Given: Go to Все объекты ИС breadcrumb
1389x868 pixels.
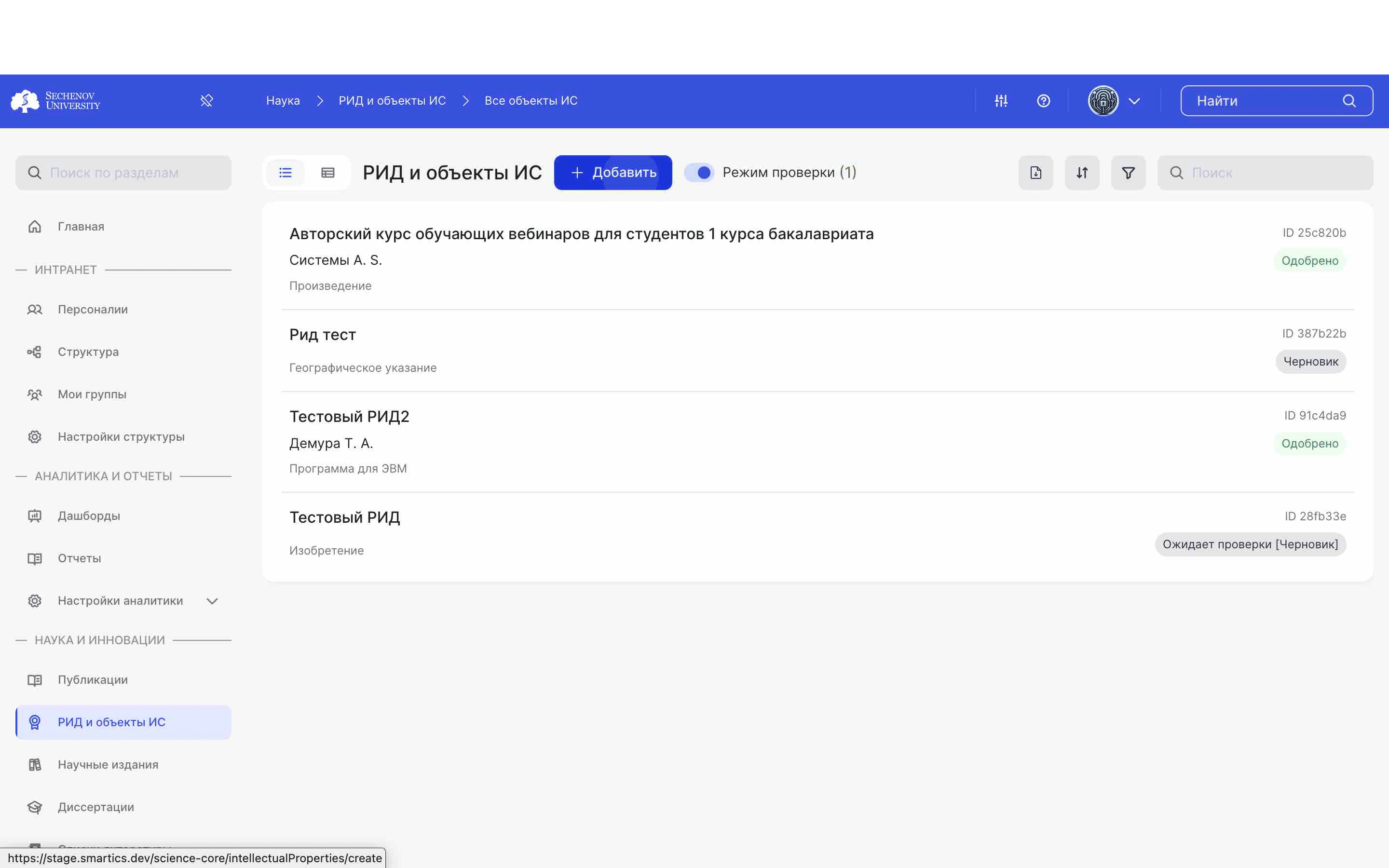Looking at the screenshot, I should click(531, 100).
